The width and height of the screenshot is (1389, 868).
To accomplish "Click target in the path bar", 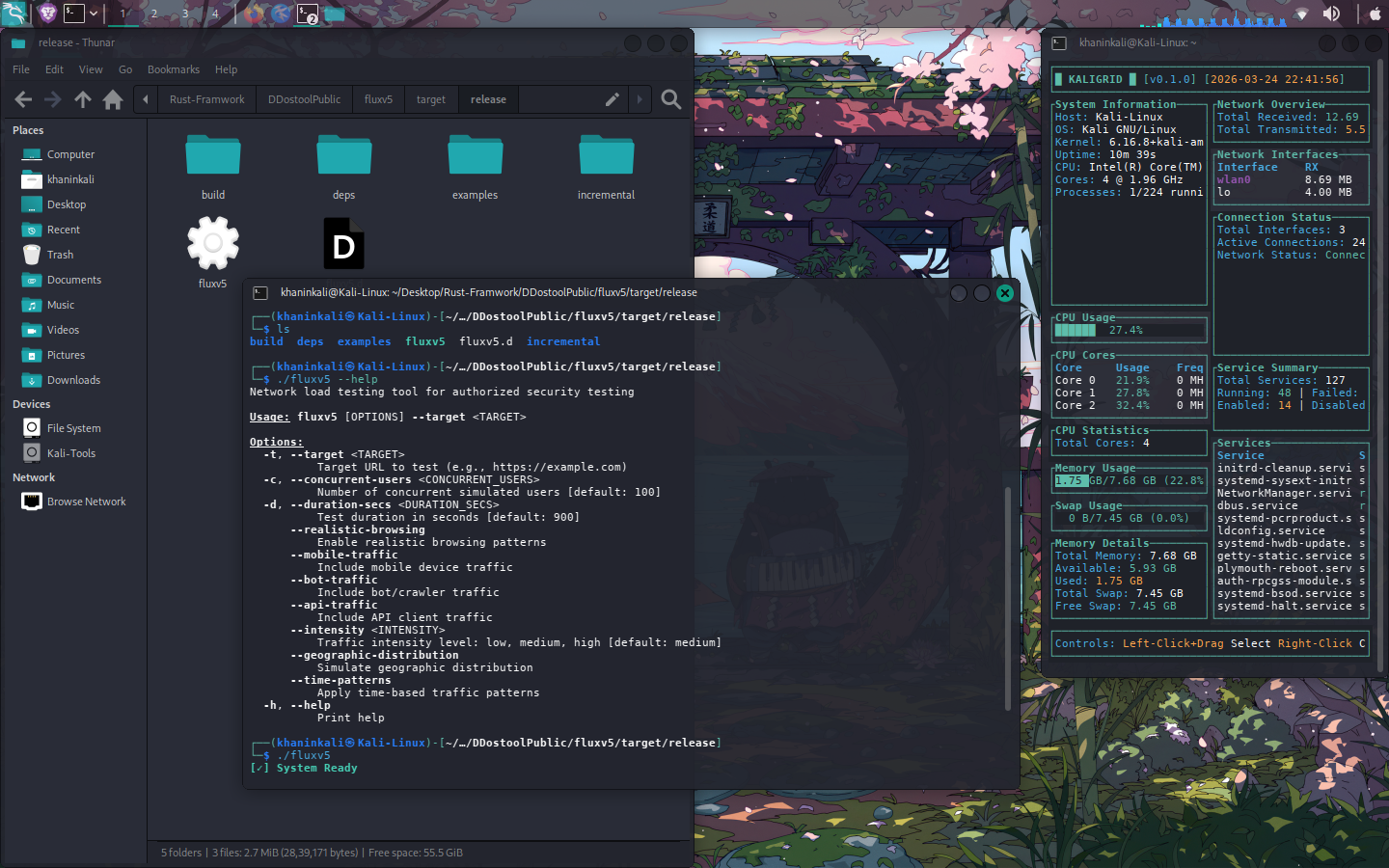I will coord(431,99).
